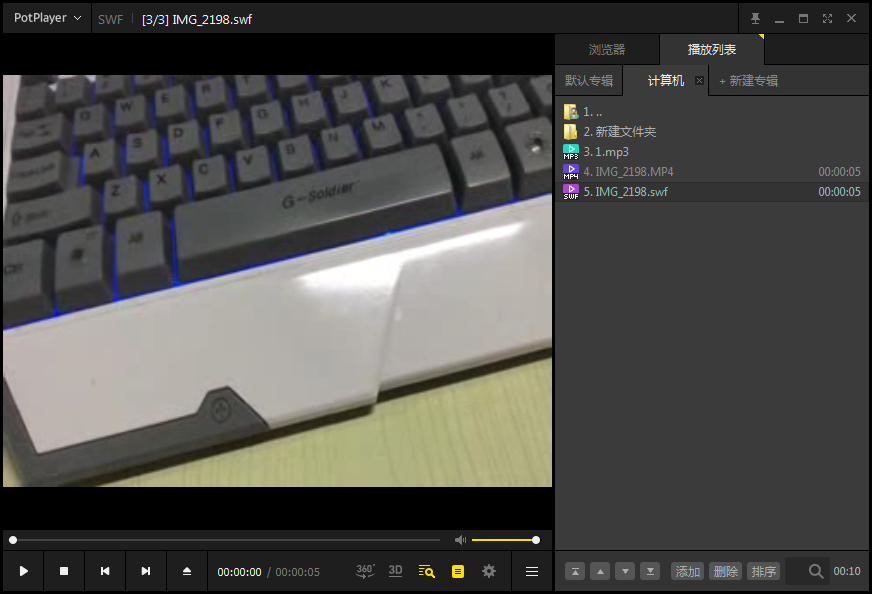Close the 计算机 album tab

[699, 80]
